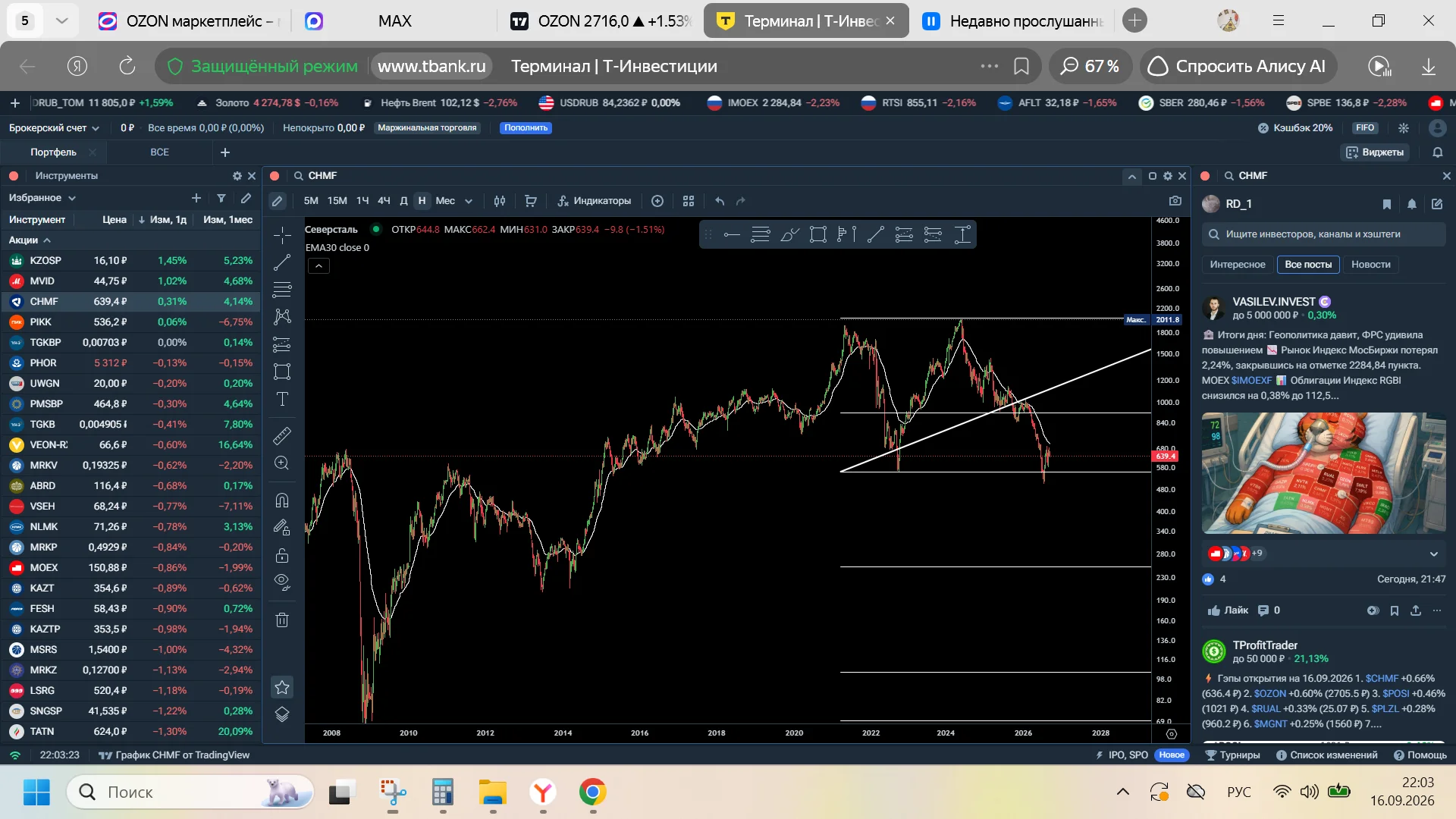Select the text annotation tool
The width and height of the screenshot is (1456, 819).
tap(282, 399)
